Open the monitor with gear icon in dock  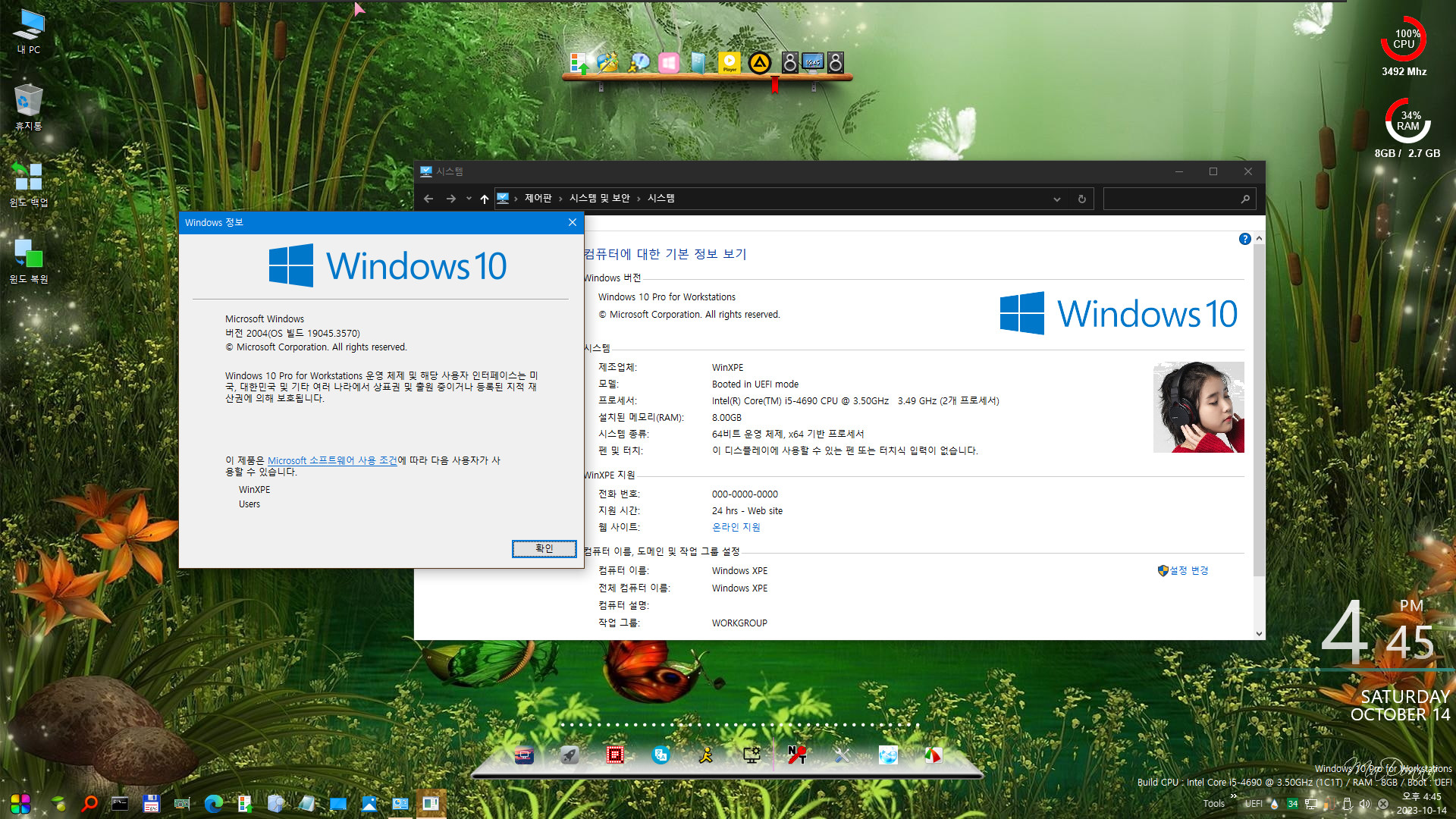[x=752, y=755]
